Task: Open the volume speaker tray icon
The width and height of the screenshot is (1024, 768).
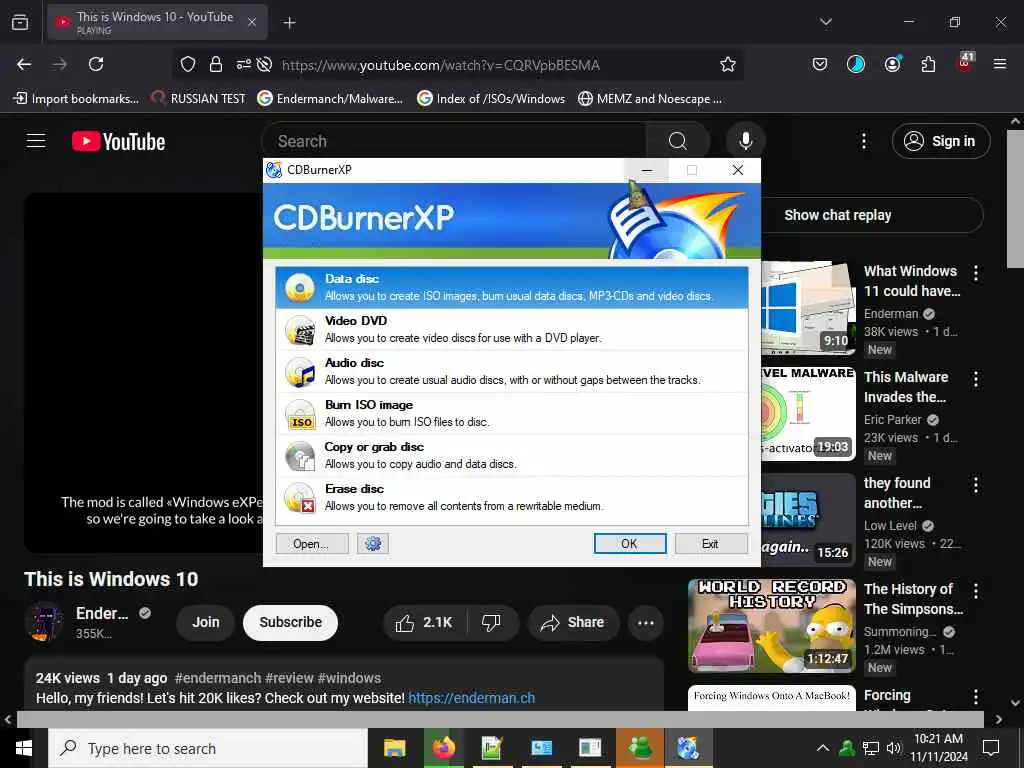Action: pos(894,748)
